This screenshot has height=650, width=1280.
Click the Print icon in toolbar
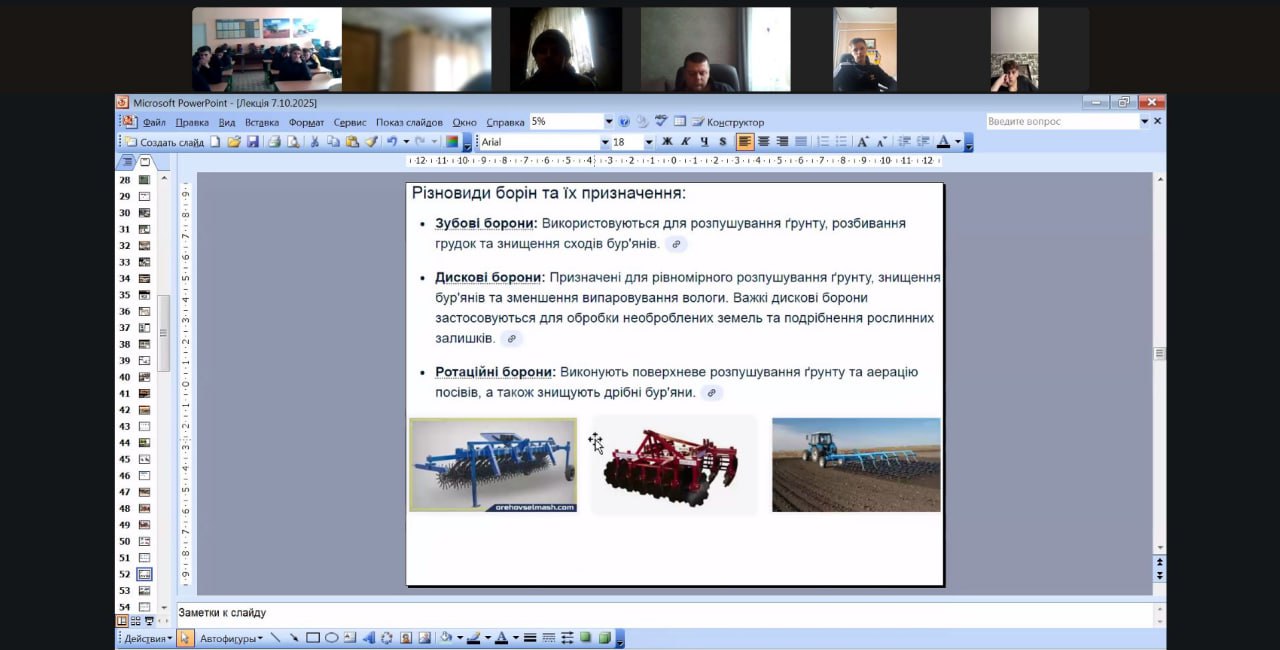(274, 142)
